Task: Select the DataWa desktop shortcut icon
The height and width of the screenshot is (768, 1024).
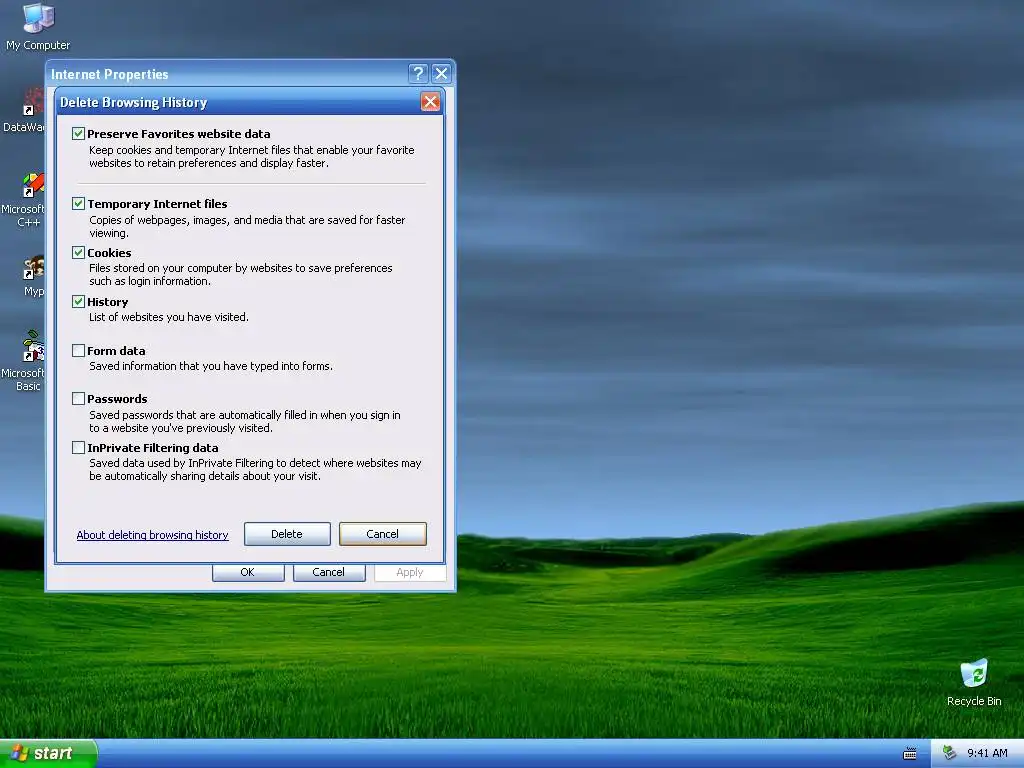Action: (x=24, y=110)
